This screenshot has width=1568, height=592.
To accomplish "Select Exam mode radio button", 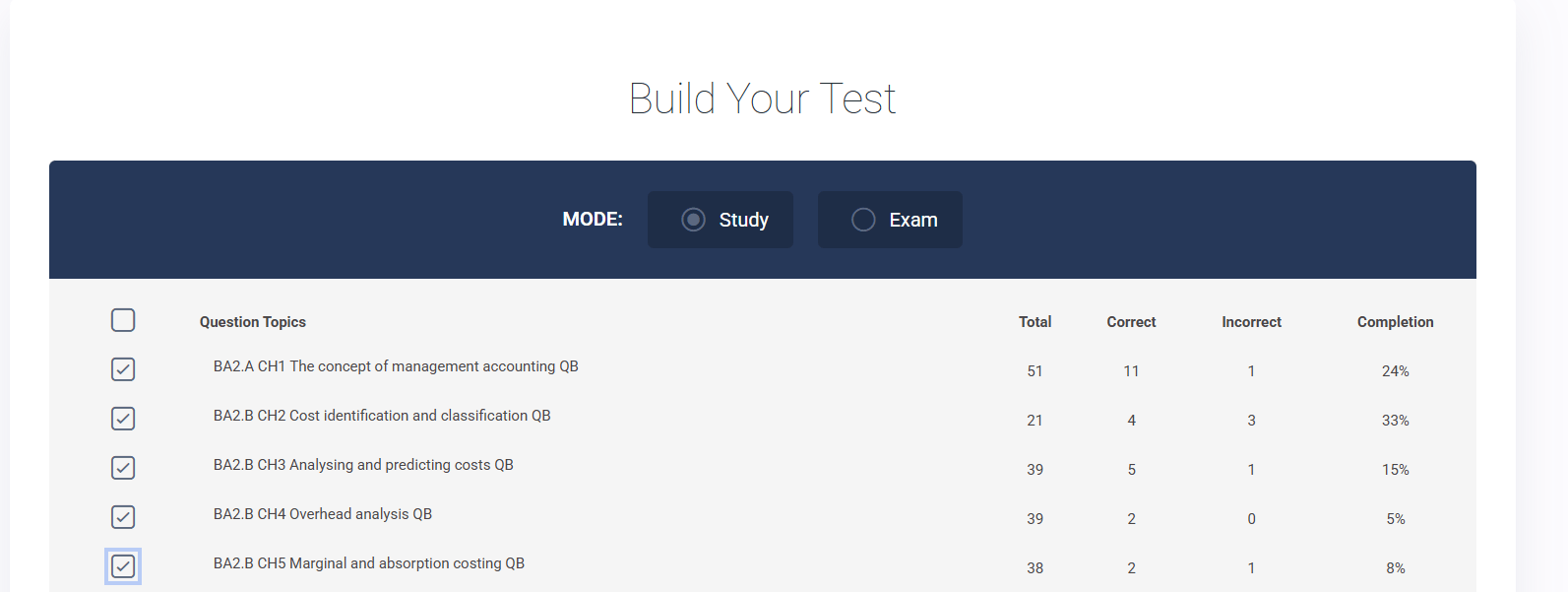I will point(863,220).
